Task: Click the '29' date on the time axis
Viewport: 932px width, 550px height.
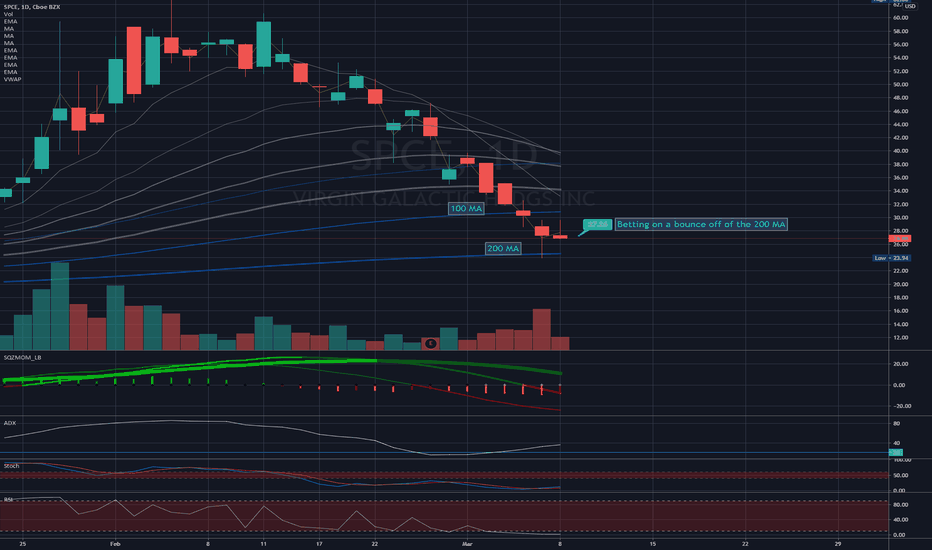Action: pos(838,543)
